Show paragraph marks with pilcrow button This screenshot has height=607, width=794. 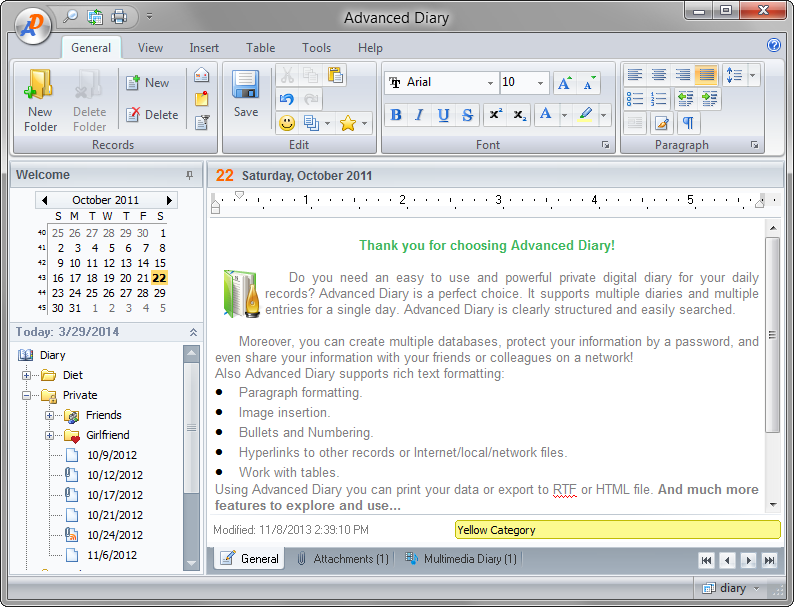(x=688, y=123)
